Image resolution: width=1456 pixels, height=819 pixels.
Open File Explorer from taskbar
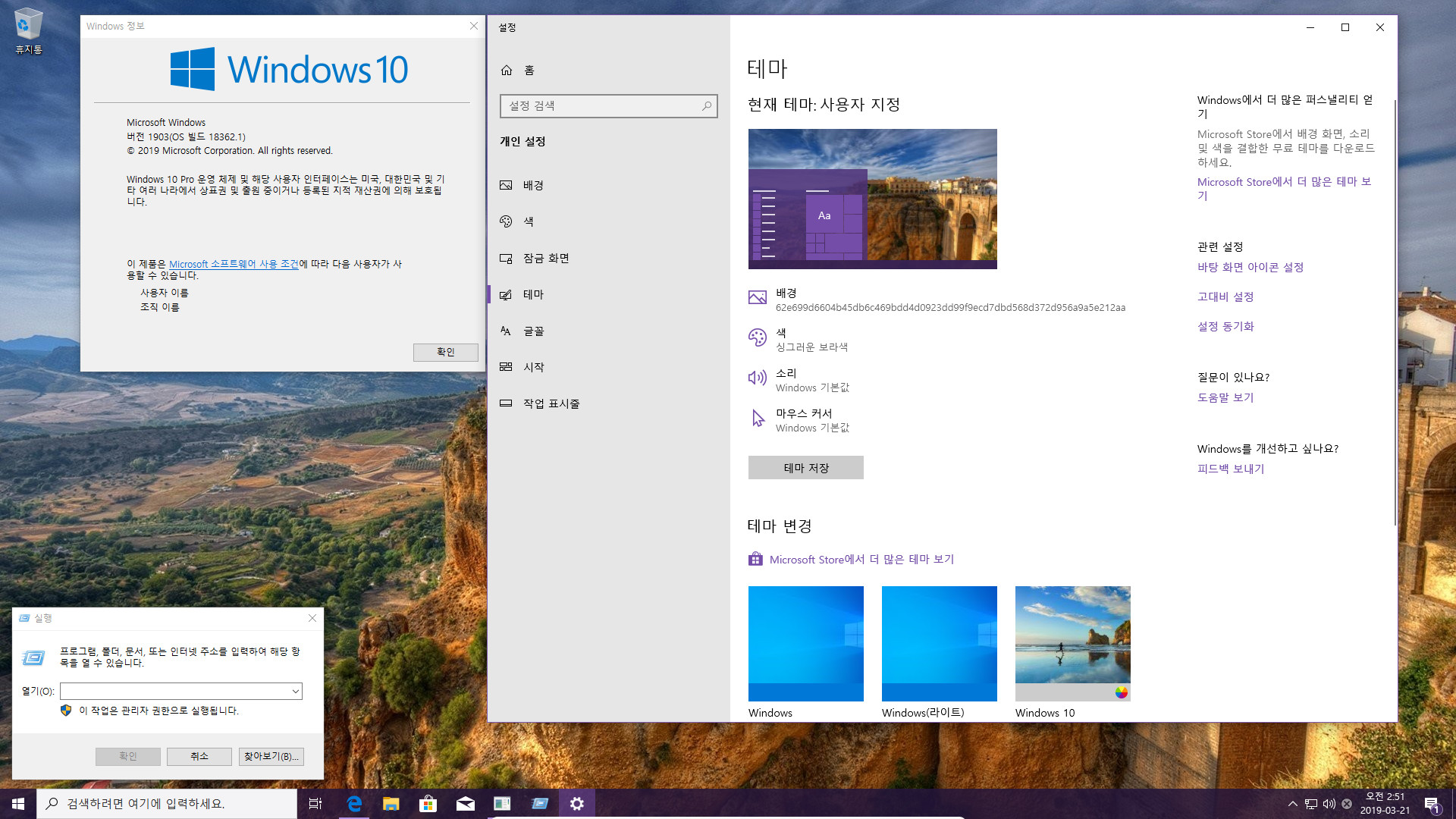tap(391, 804)
